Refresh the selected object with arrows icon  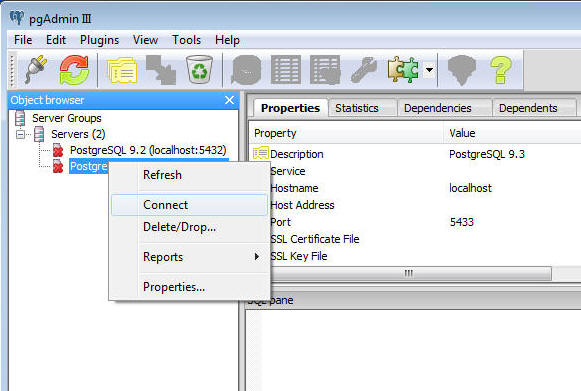pyautogui.click(x=74, y=70)
